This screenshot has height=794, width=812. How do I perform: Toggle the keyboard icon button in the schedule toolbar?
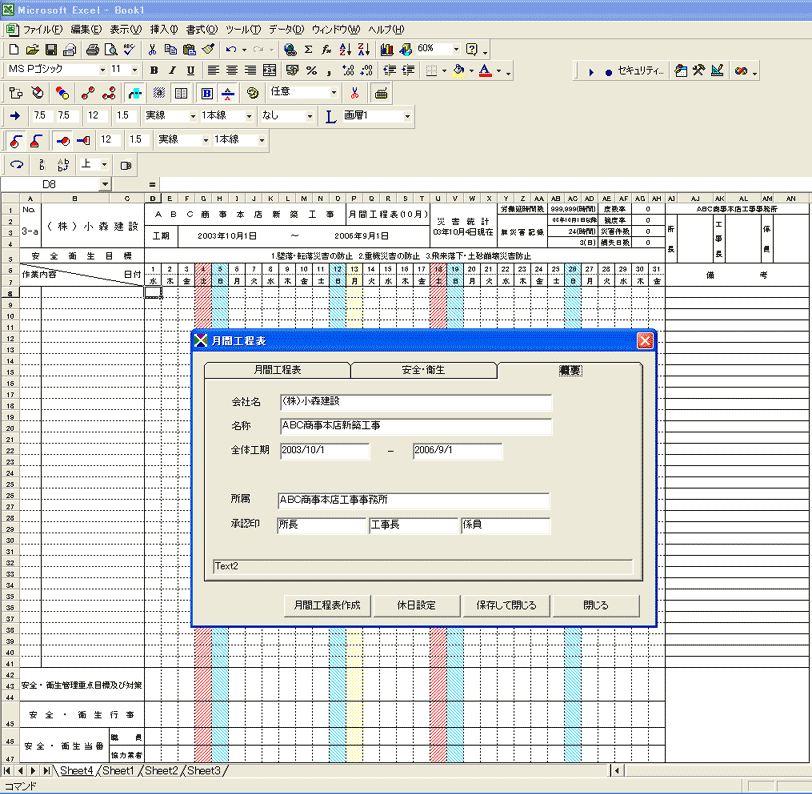coord(381,93)
